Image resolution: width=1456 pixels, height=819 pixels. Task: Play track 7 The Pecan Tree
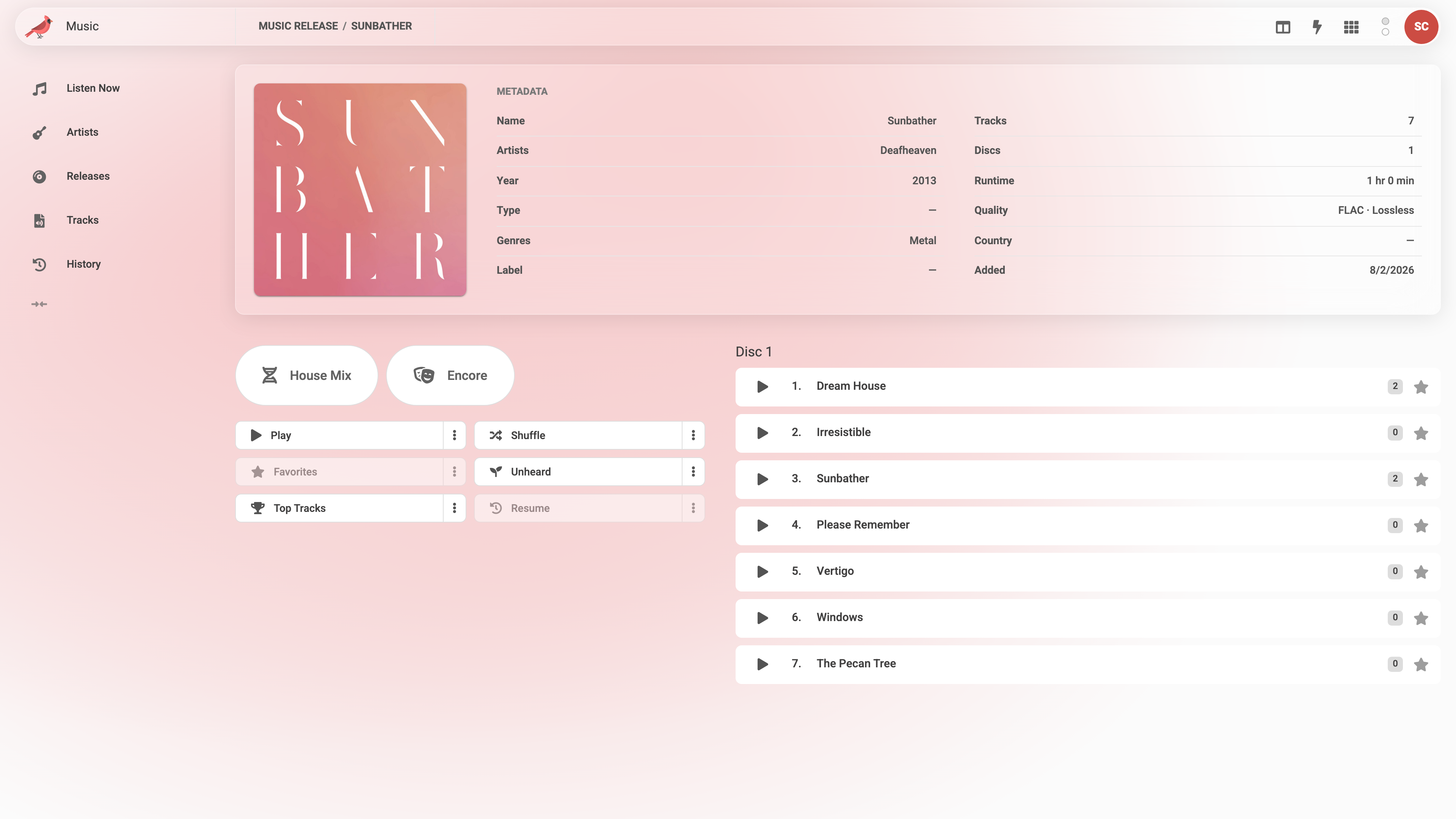(x=763, y=664)
